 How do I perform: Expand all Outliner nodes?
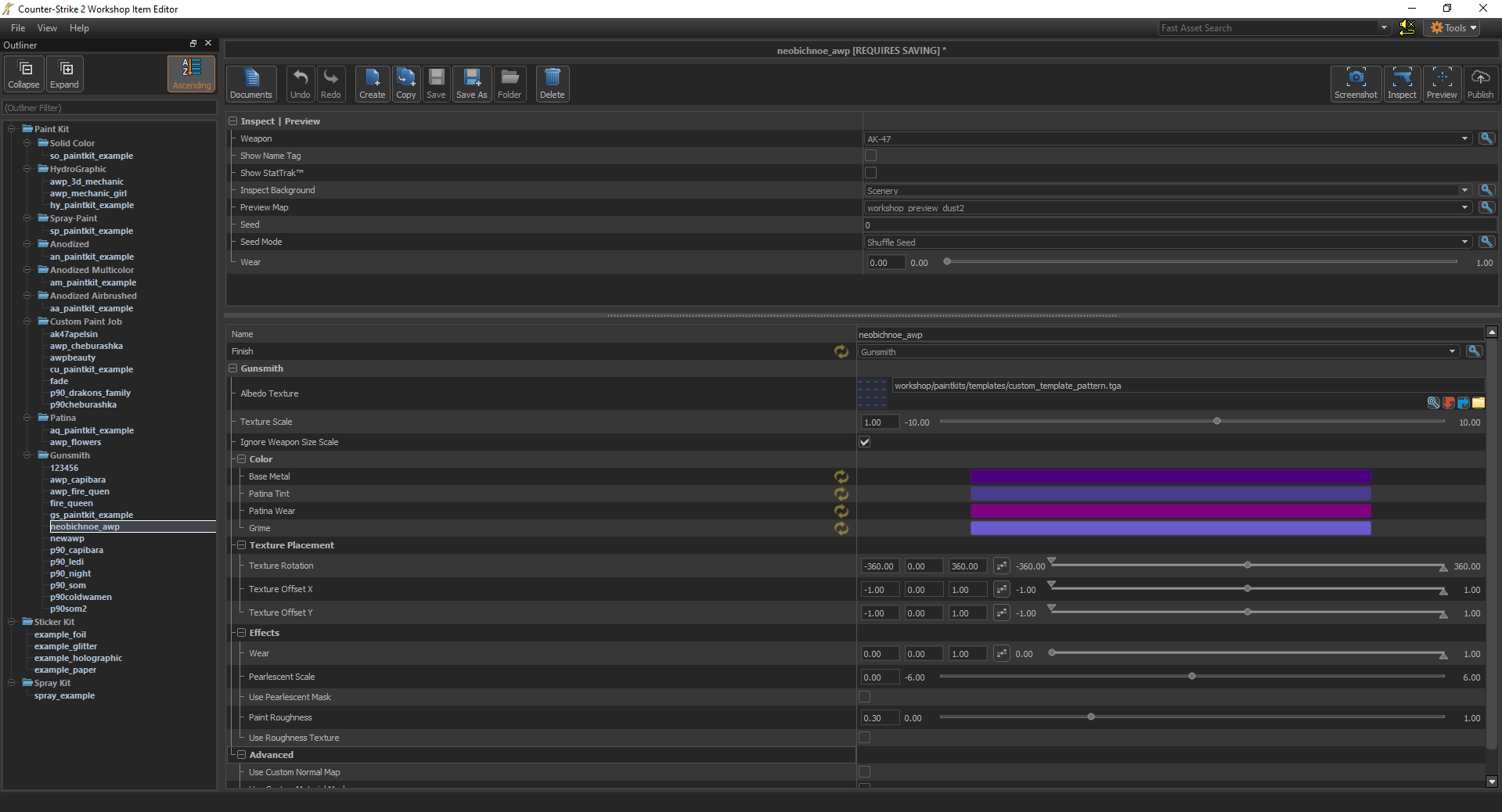[x=65, y=74]
